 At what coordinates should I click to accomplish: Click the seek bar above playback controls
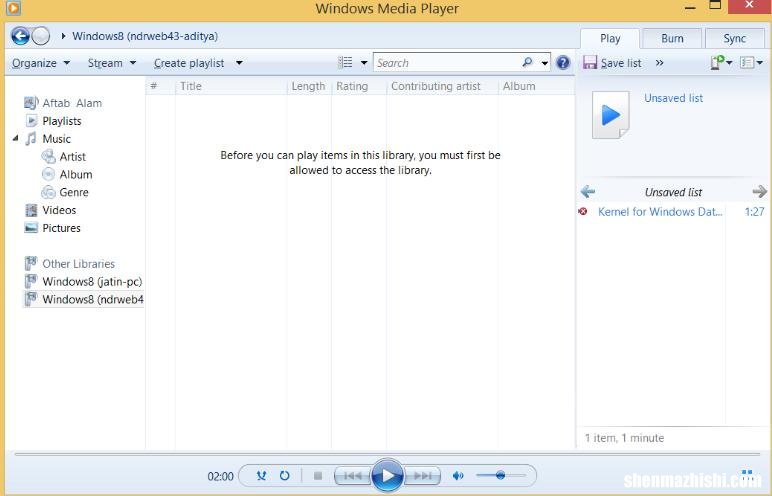(387, 454)
